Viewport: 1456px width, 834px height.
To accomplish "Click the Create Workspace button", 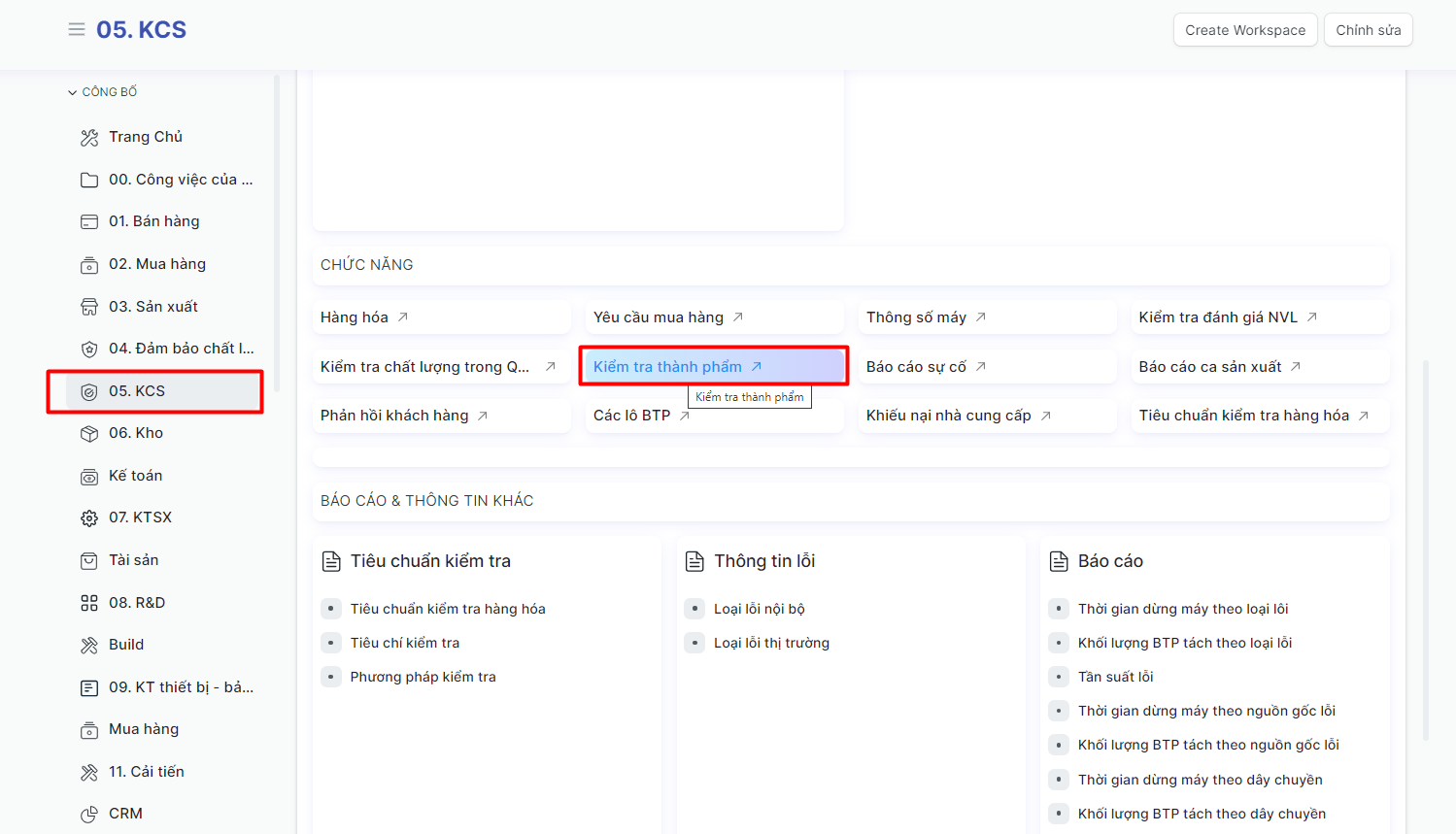I will click(1244, 30).
